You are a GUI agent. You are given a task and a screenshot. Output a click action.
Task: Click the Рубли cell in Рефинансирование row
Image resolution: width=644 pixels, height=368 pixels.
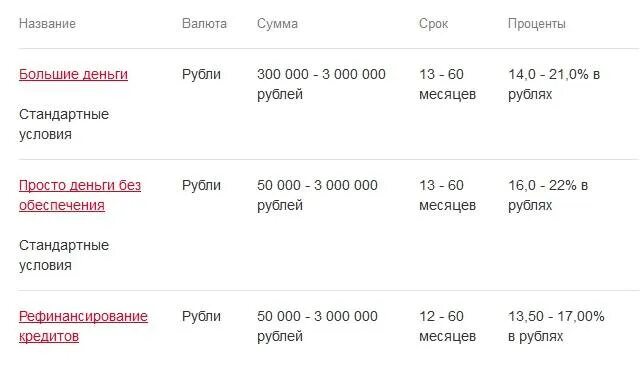(x=201, y=316)
